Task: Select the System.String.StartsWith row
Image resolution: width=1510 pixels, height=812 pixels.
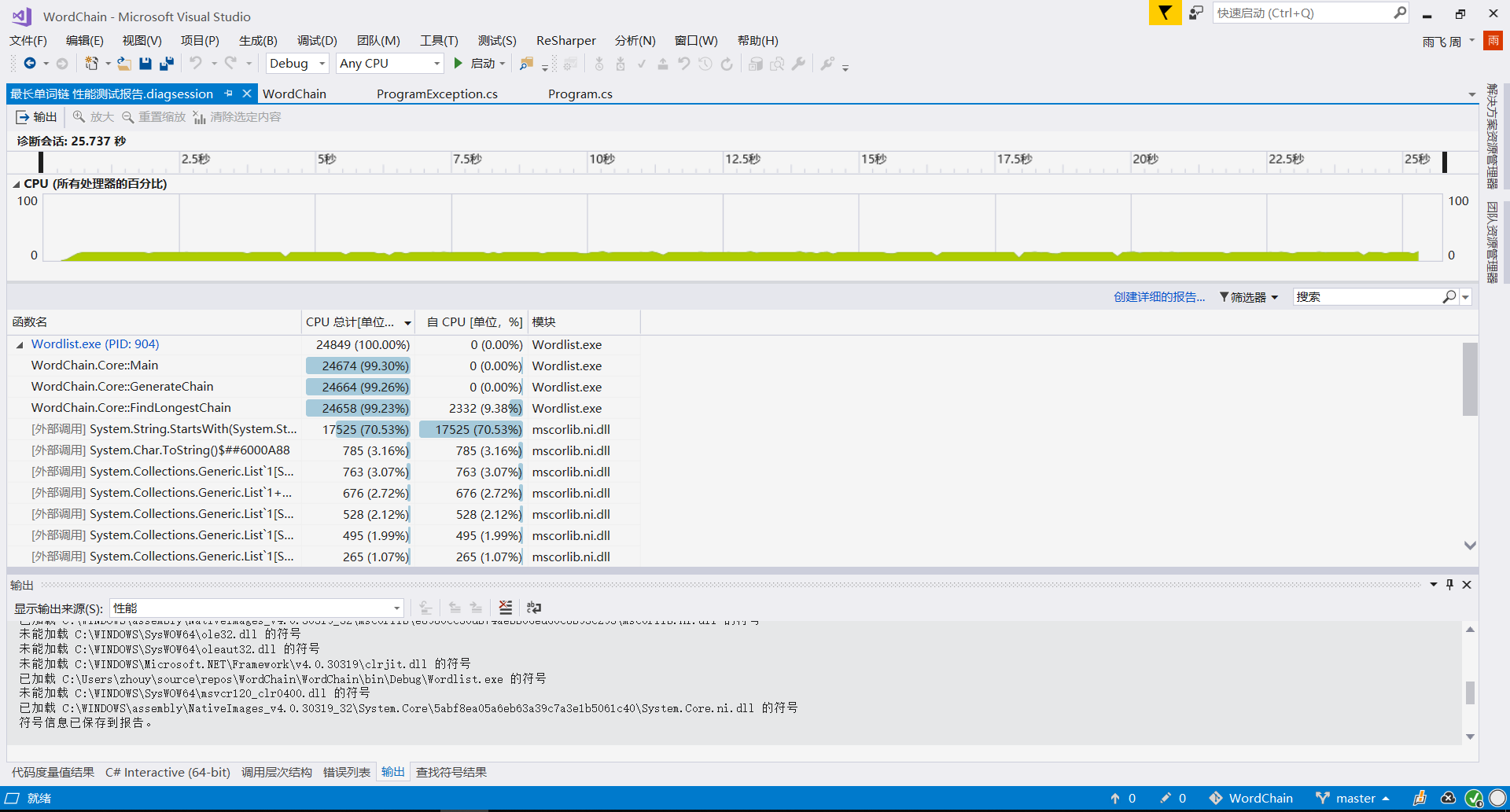Action: [323, 429]
